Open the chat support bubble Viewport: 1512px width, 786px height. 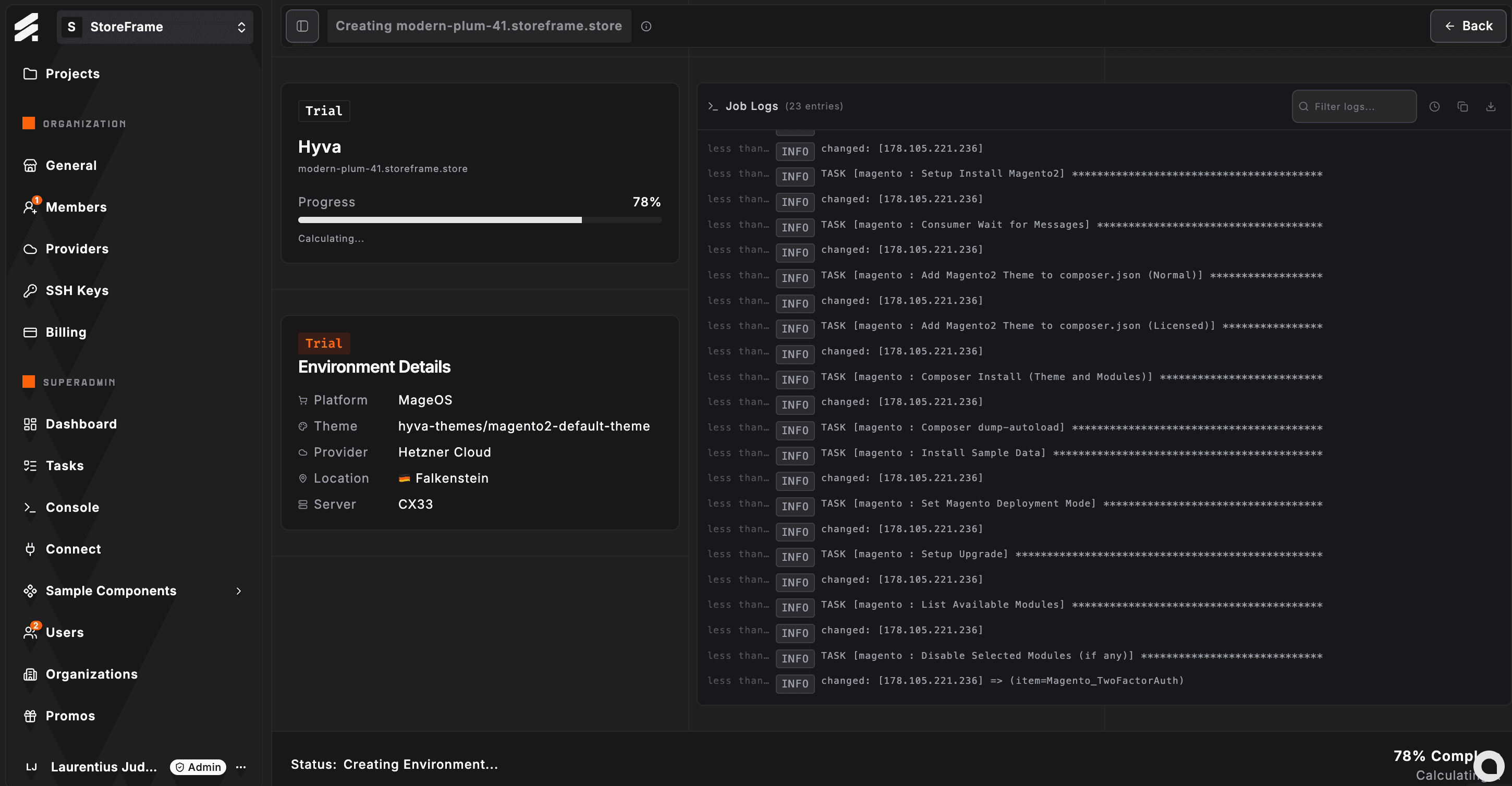pos(1489,766)
